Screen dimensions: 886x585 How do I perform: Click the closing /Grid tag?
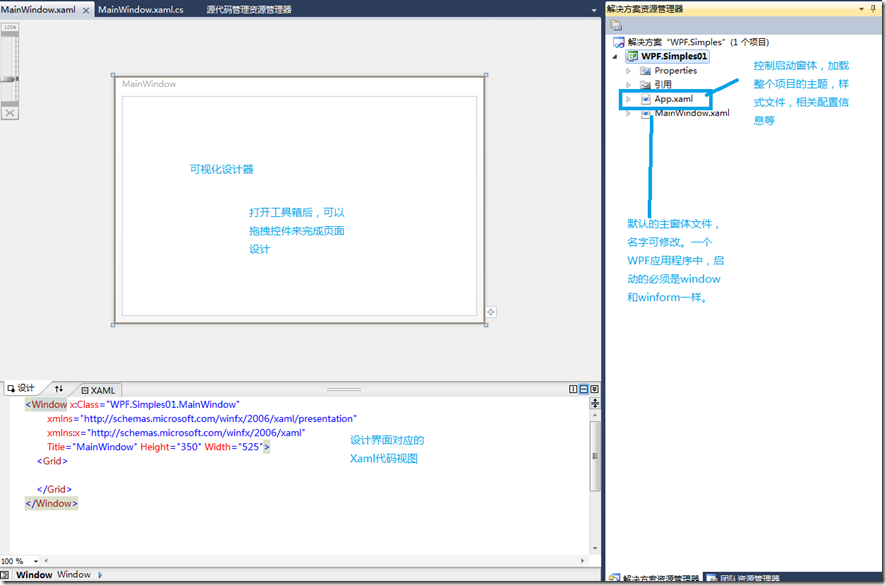(x=54, y=489)
